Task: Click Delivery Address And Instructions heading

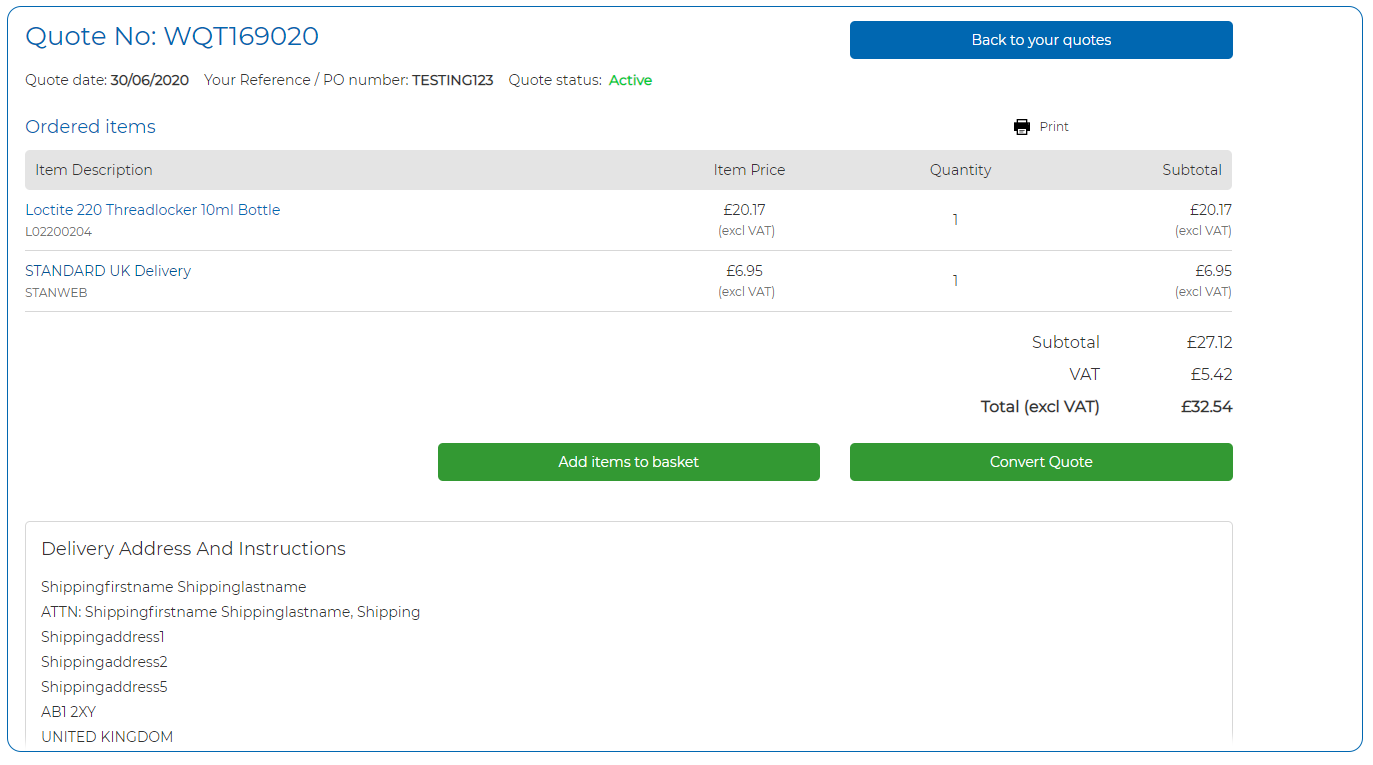Action: (194, 549)
